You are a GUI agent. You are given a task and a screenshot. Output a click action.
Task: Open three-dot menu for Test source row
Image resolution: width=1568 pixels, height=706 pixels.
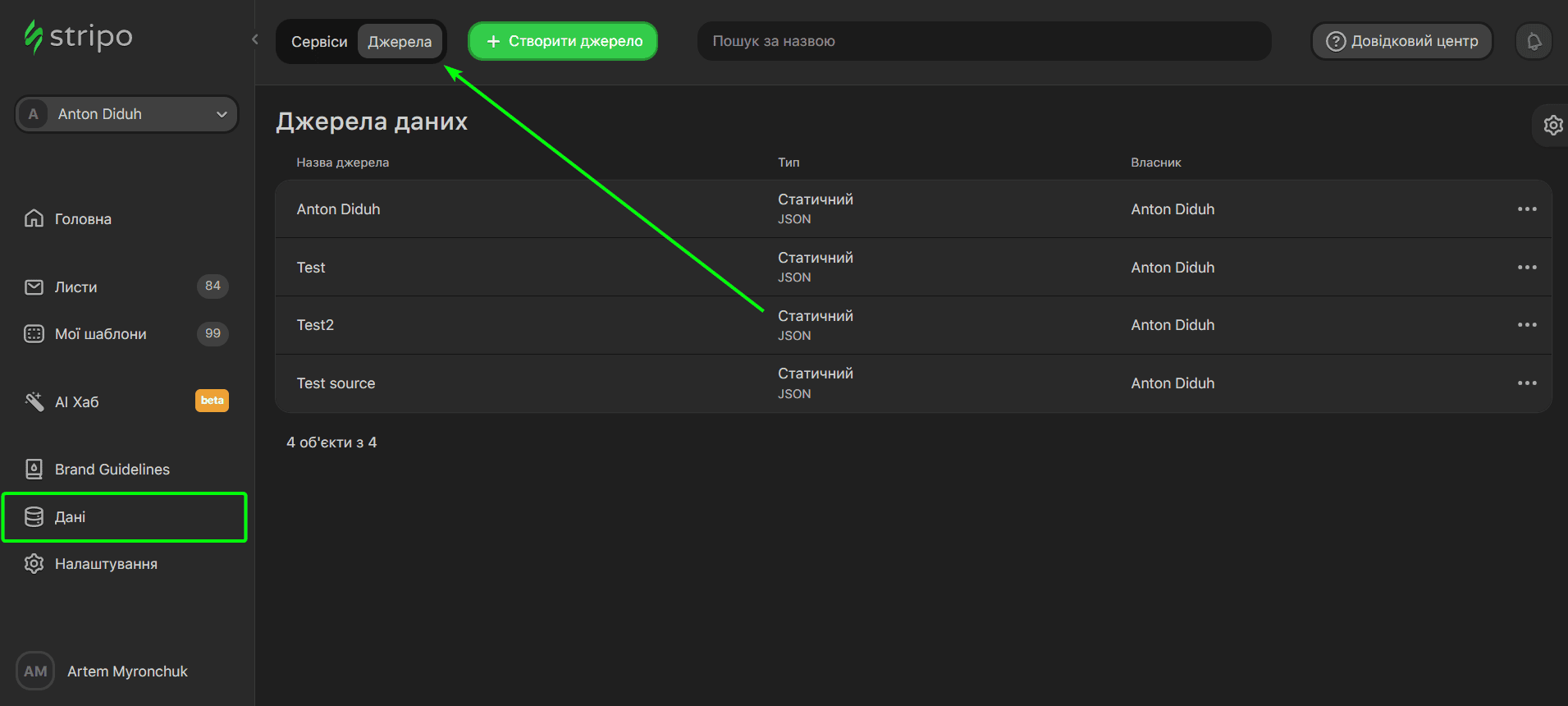point(1526,383)
